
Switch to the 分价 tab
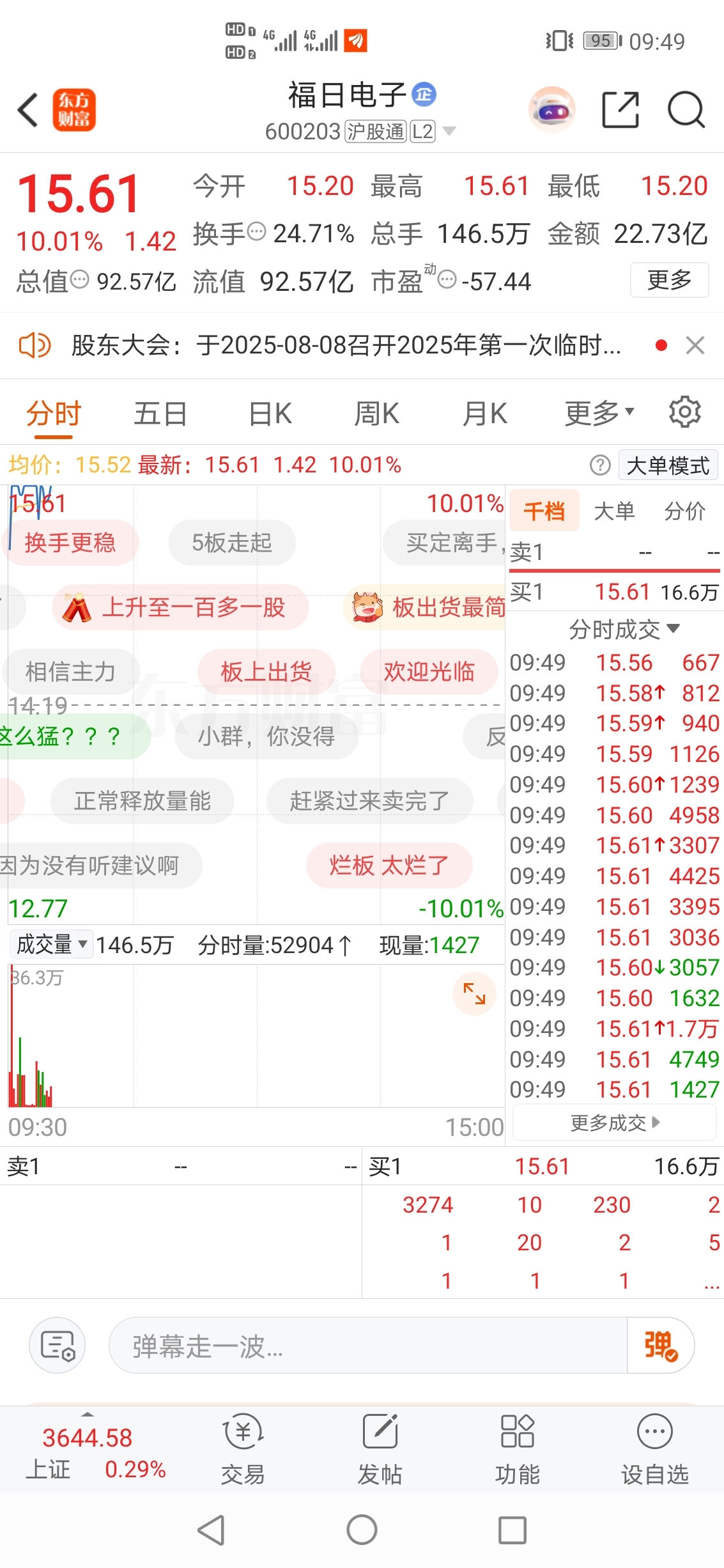(684, 511)
